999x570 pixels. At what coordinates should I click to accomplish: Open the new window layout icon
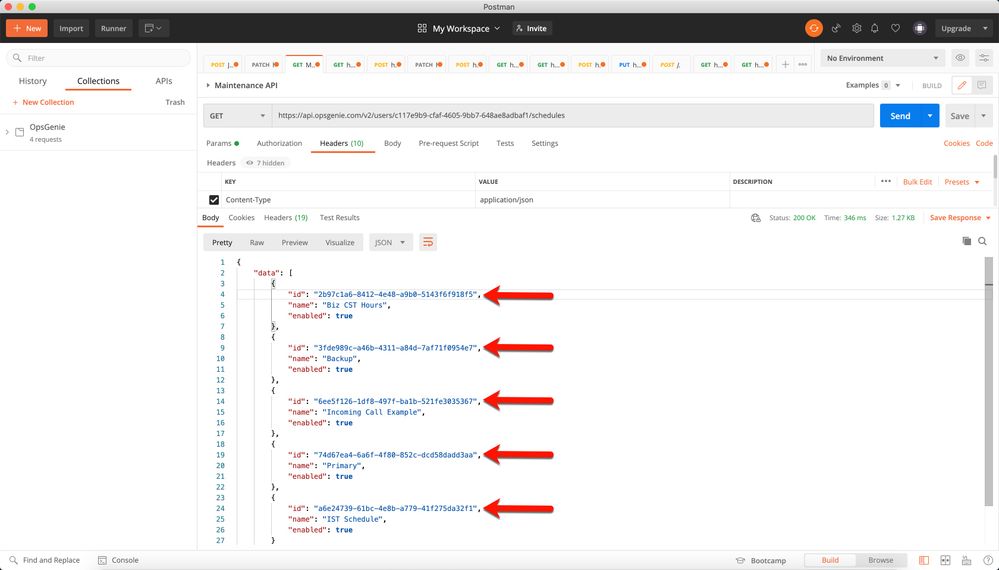pyautogui.click(x=154, y=28)
